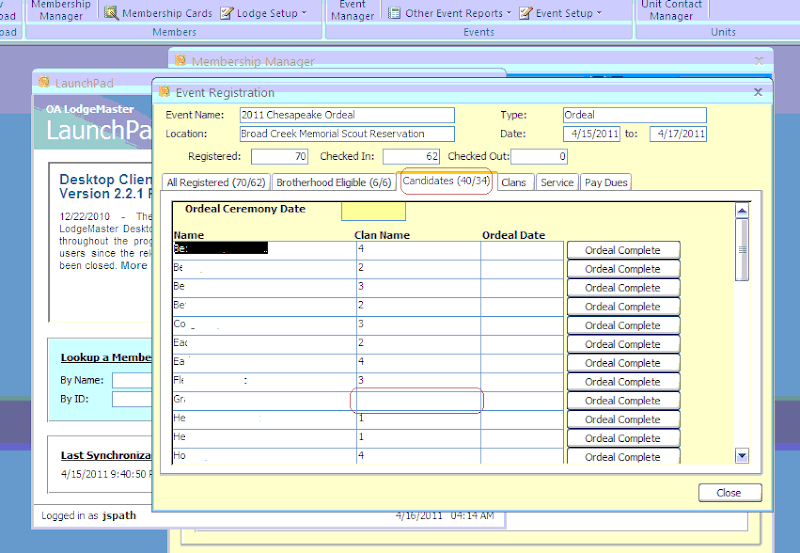The image size is (800, 553).
Task: Click Ordeal Complete for the Ho row
Action: coord(623,457)
